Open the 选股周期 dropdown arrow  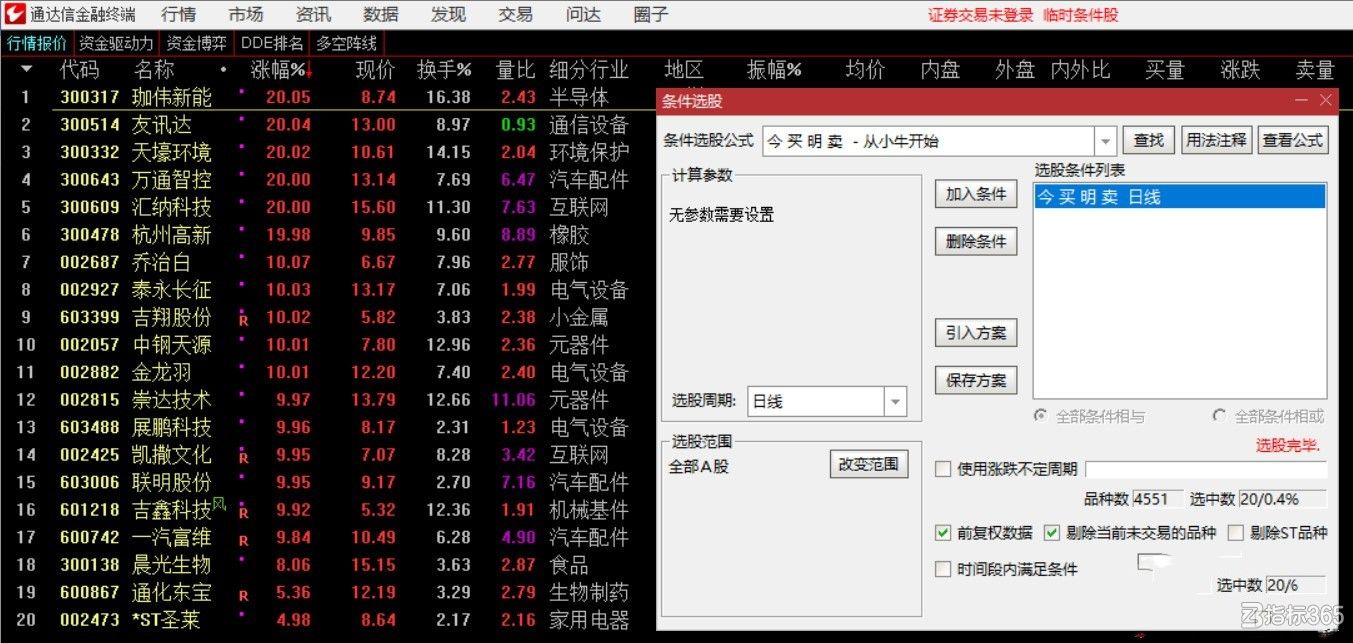pyautogui.click(x=895, y=402)
